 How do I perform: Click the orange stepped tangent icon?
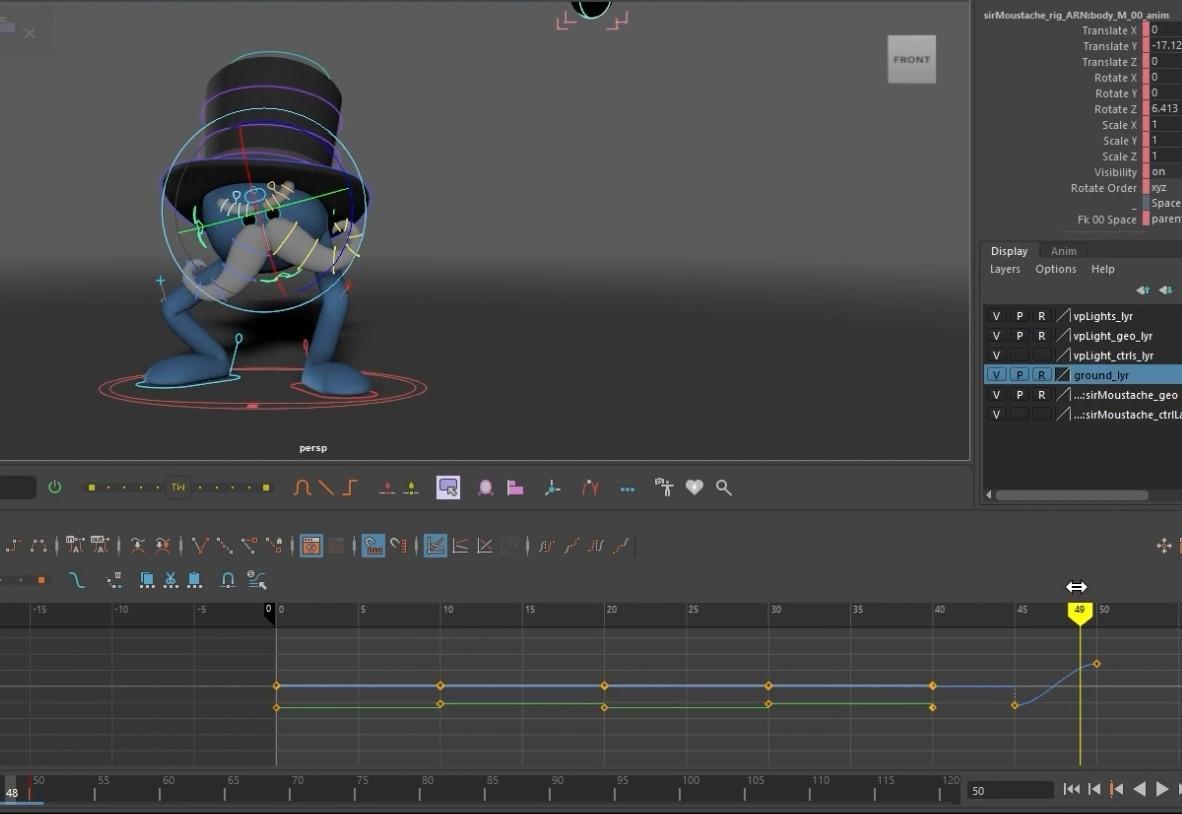coord(350,488)
